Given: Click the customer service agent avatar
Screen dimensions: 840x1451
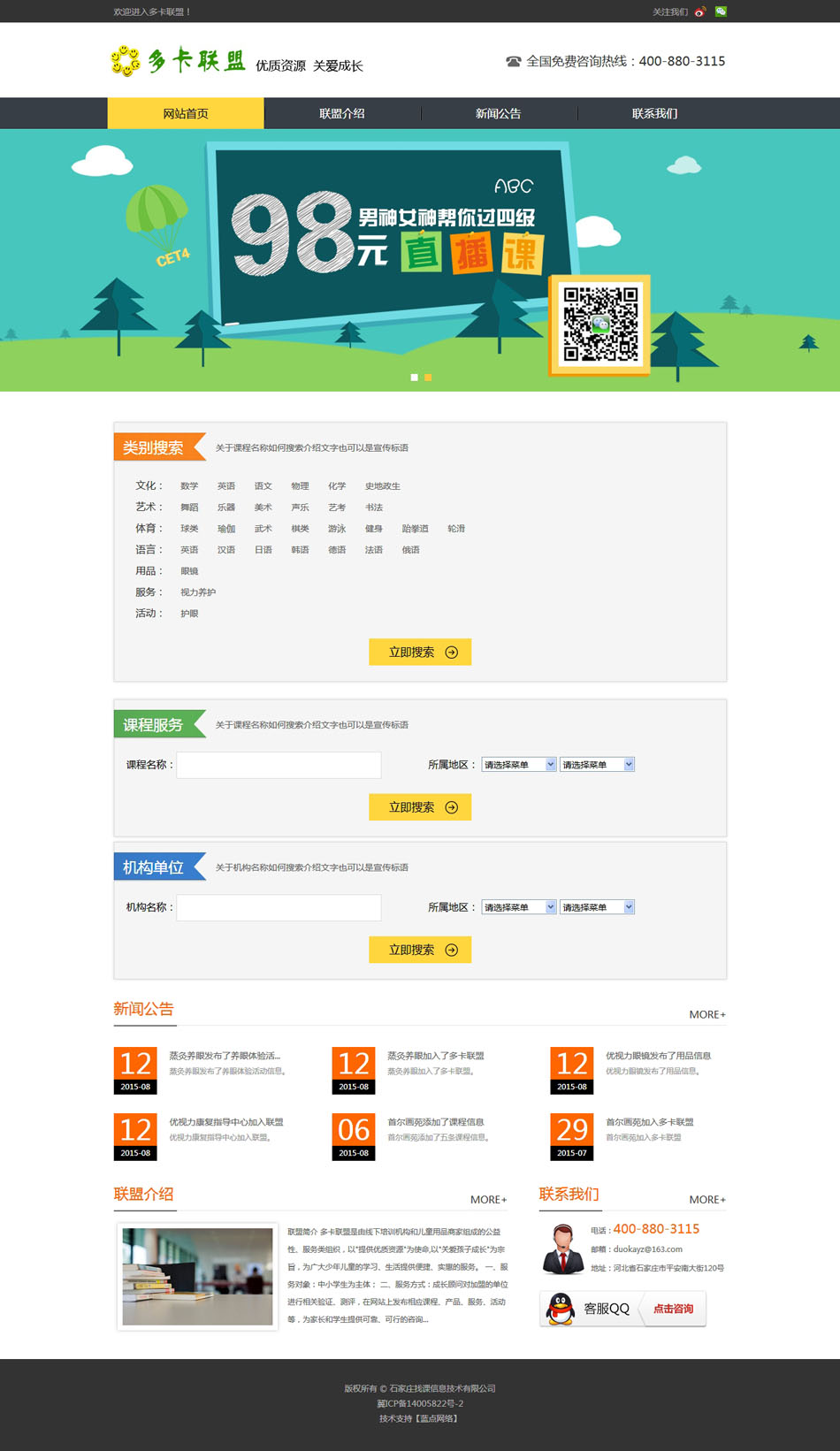Looking at the screenshot, I should [x=562, y=1249].
